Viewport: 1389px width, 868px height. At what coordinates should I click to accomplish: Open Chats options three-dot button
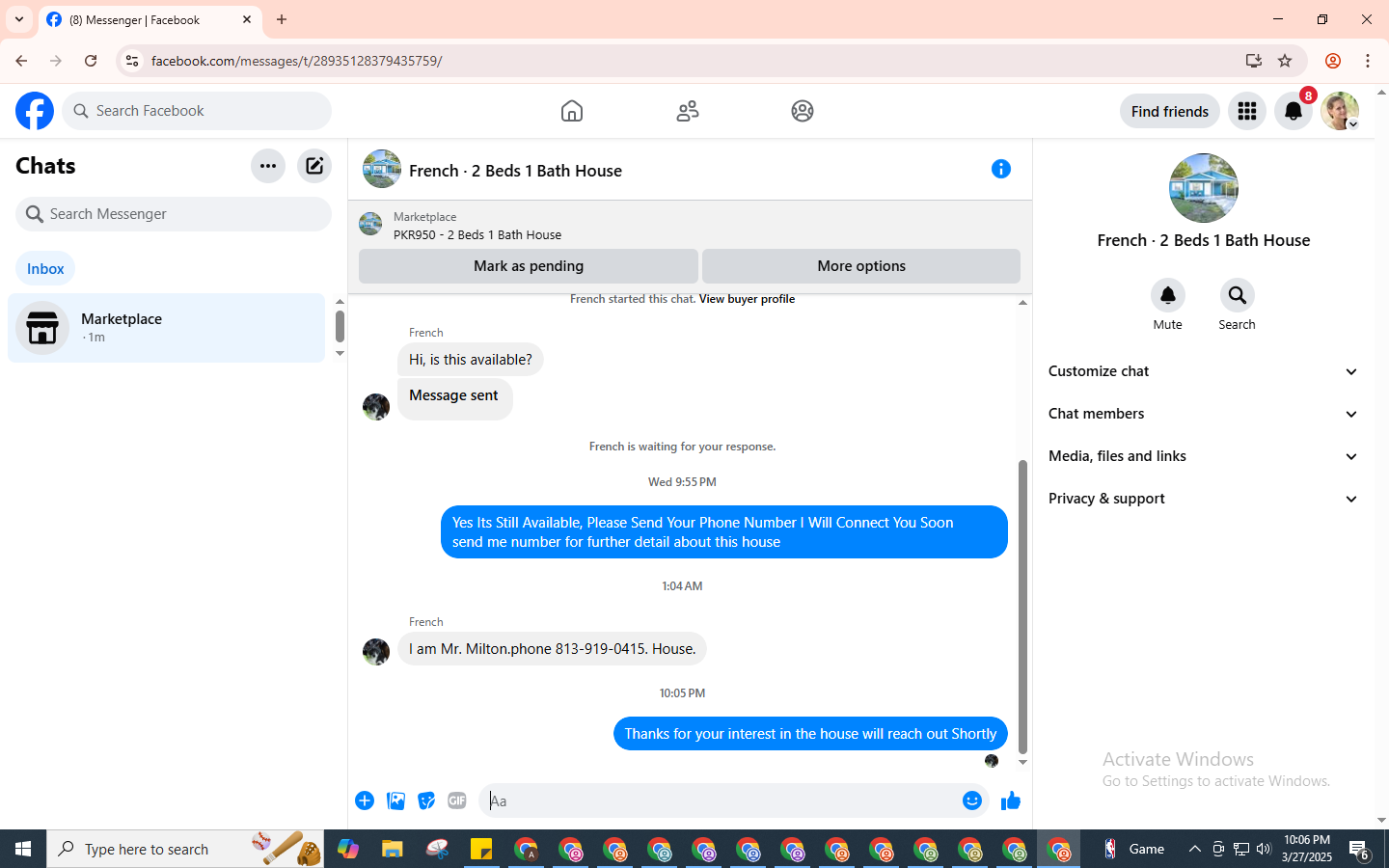click(x=268, y=166)
